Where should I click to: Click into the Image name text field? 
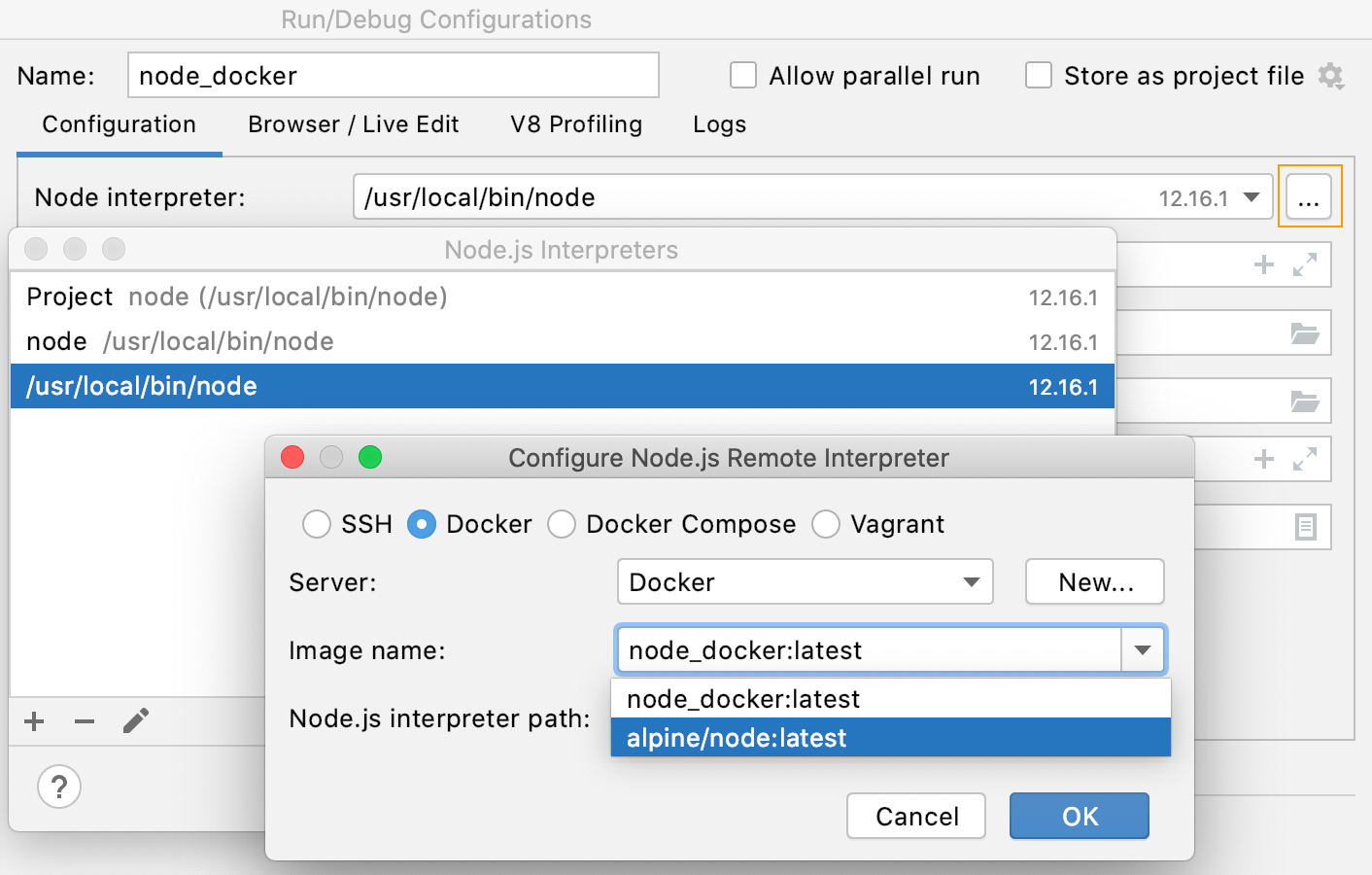click(870, 649)
